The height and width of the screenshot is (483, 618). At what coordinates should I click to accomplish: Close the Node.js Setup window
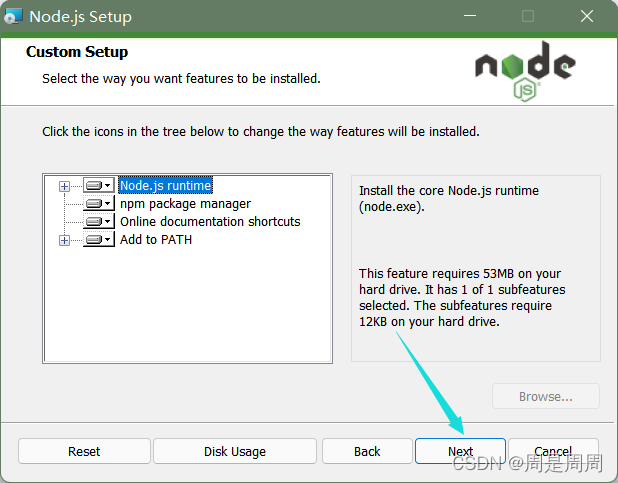pos(587,16)
